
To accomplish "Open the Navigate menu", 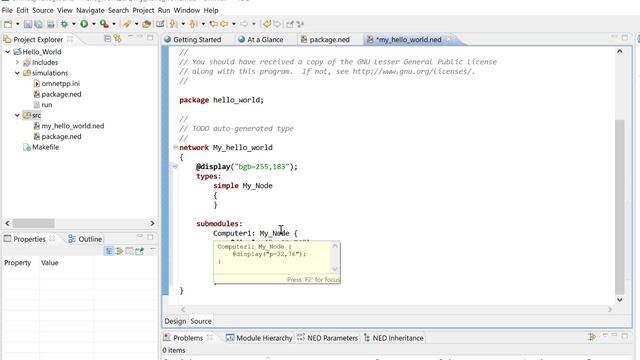I will tap(90, 10).
